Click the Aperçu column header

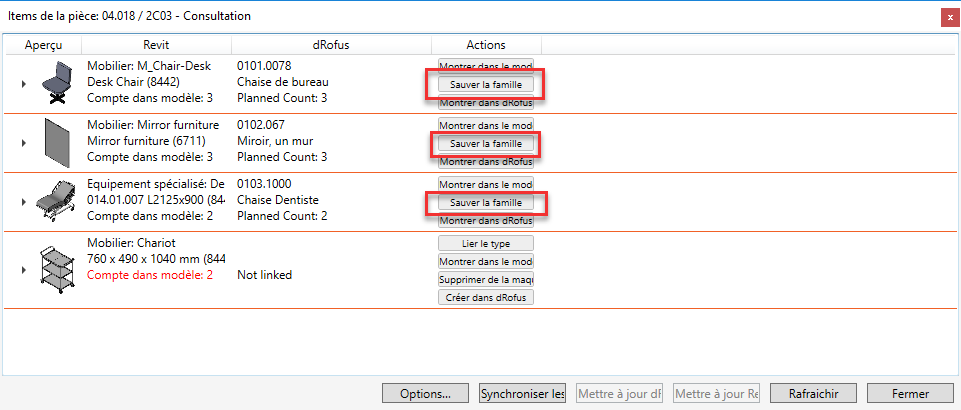(43, 45)
